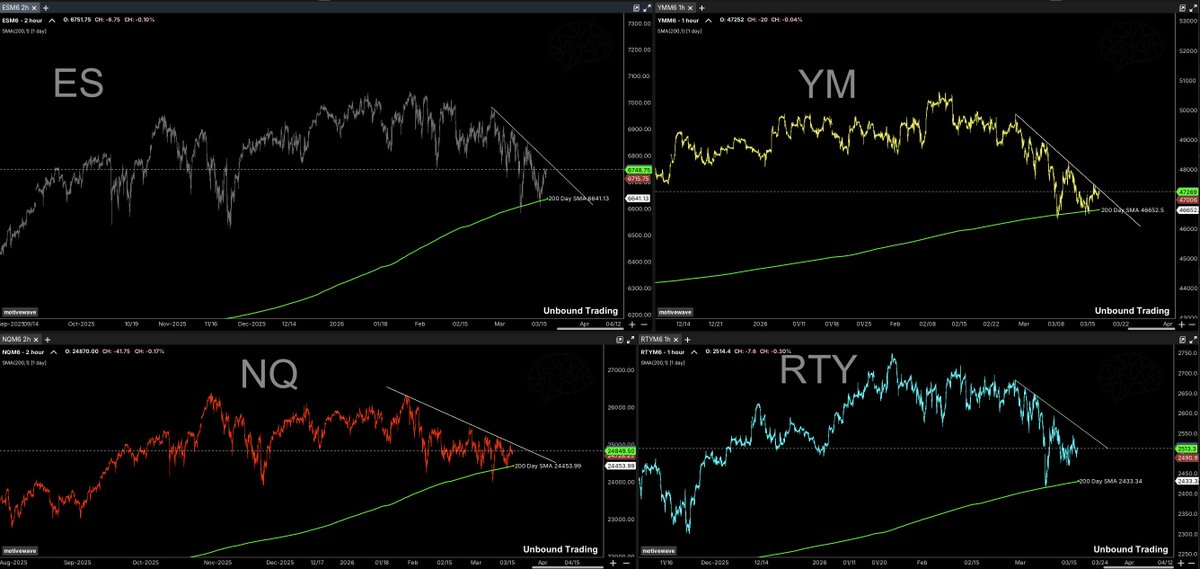
Task: Zoom out on the YM chart time axis
Action: coord(1192,324)
